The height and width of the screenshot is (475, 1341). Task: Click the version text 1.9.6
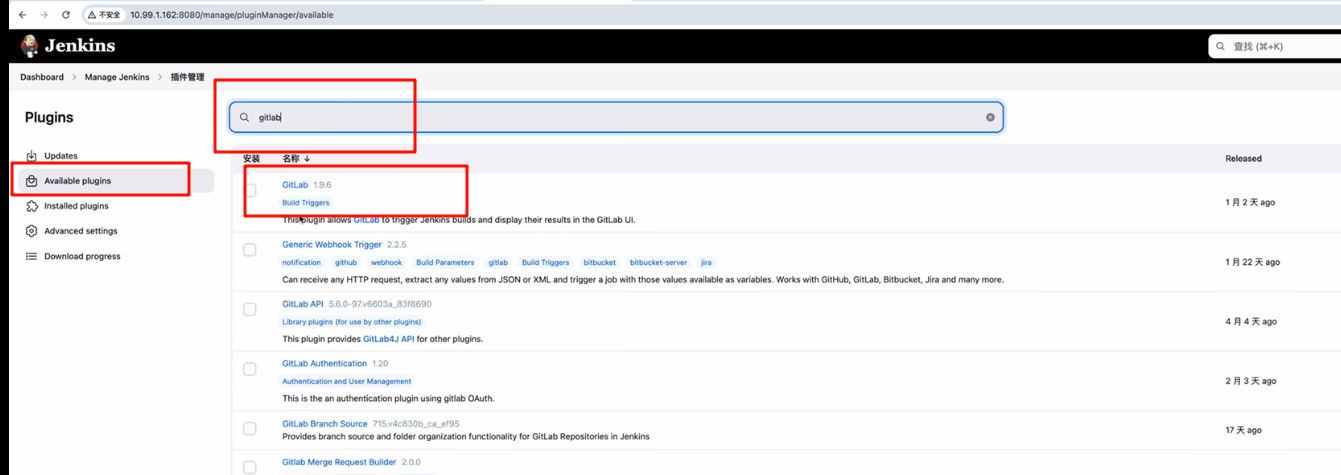click(x=322, y=185)
